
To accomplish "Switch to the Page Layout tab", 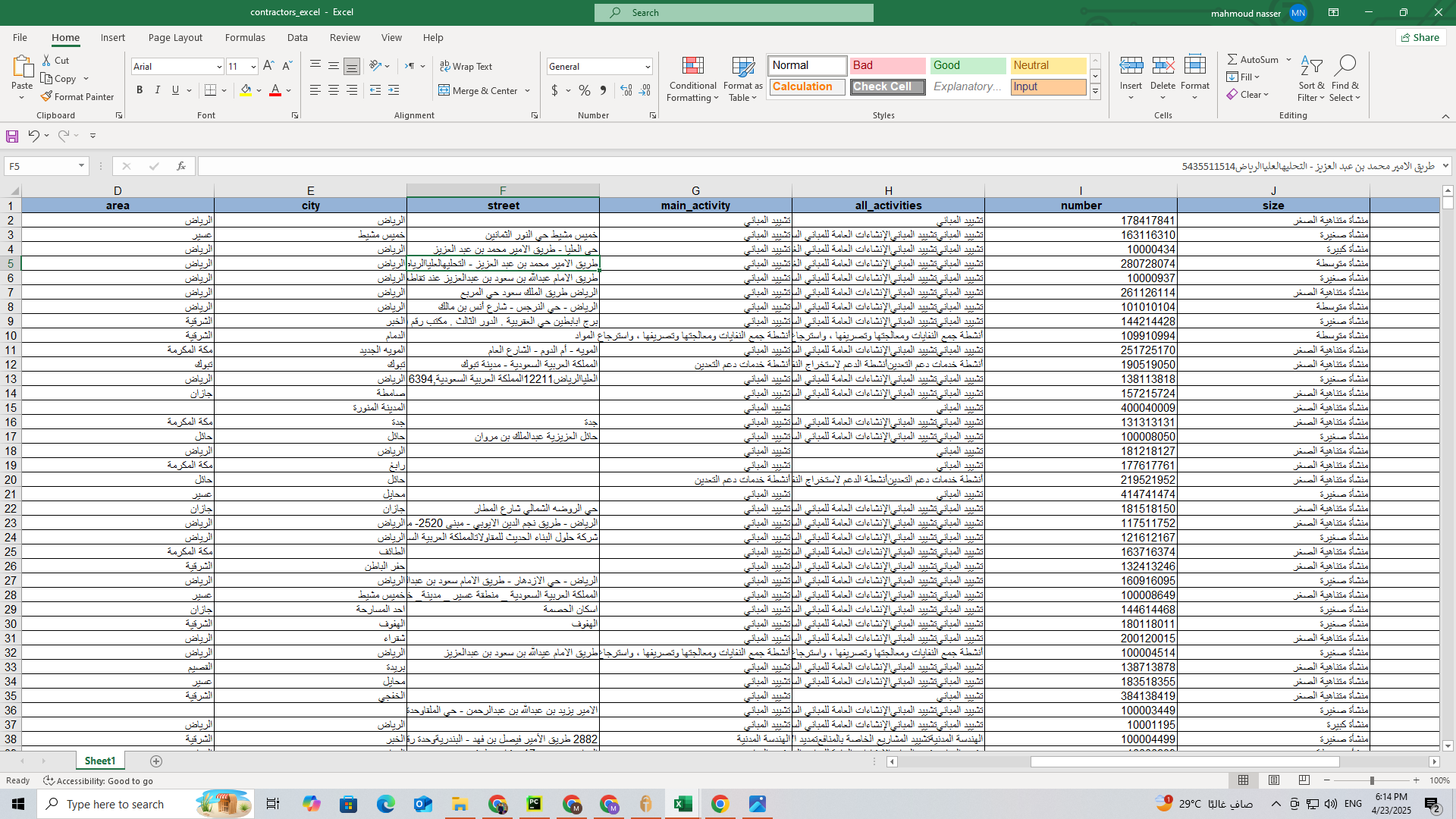I will 175,37.
